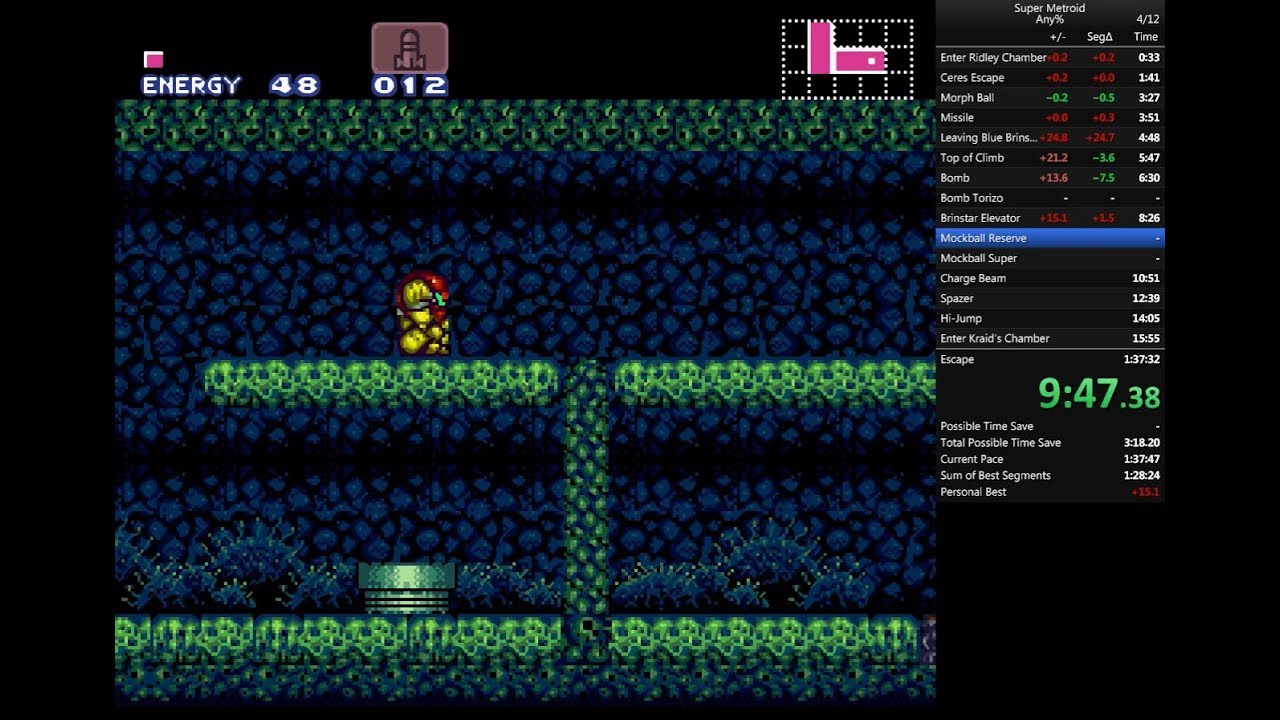This screenshot has height=720, width=1280.
Task: Click the 15:55 Kraid's Chamber time
Action: (x=1146, y=338)
